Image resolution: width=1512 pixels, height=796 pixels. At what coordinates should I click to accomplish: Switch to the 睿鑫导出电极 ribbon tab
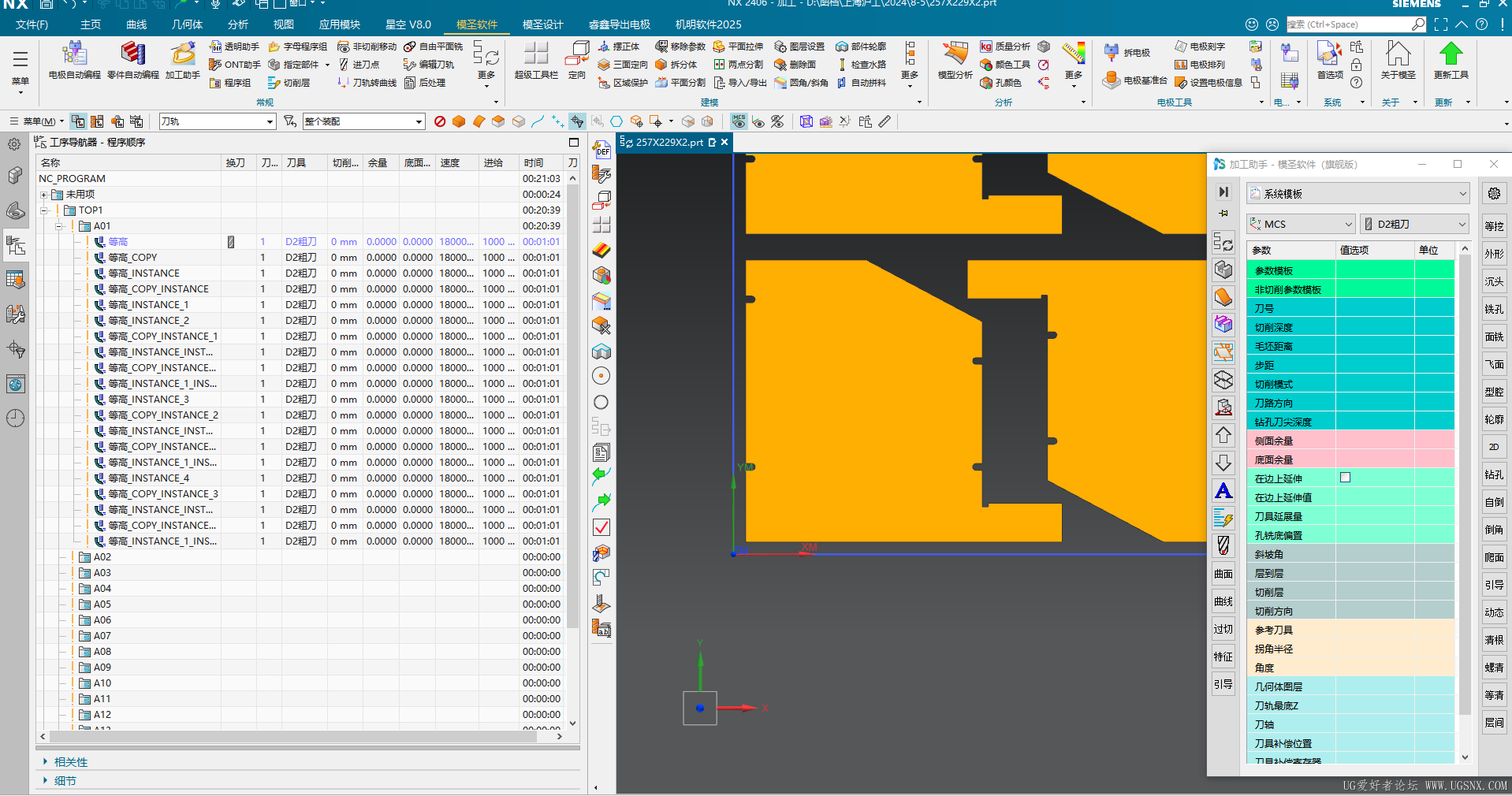pos(620,24)
